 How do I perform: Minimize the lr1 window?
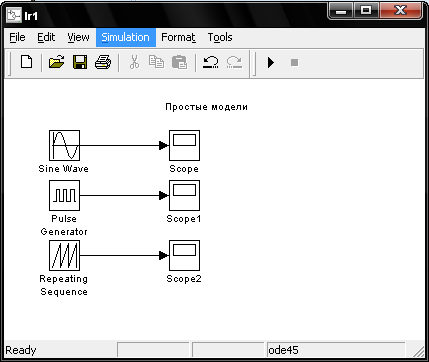(x=341, y=11)
